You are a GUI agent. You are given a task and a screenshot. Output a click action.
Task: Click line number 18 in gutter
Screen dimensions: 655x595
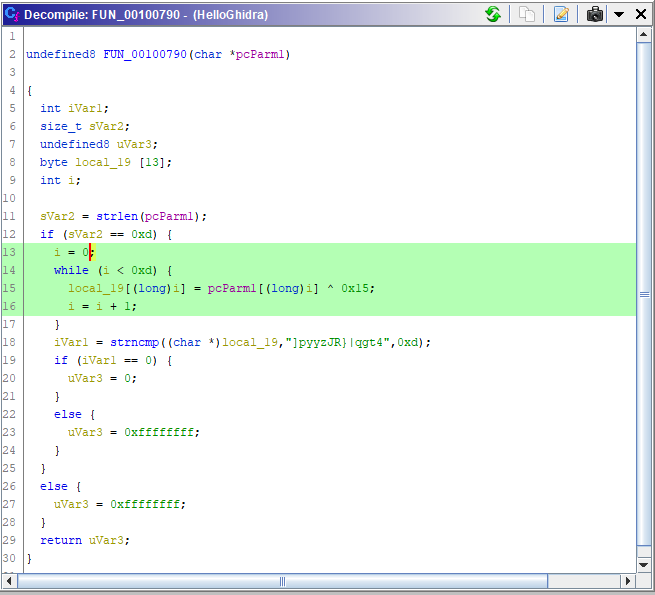click(x=9, y=342)
